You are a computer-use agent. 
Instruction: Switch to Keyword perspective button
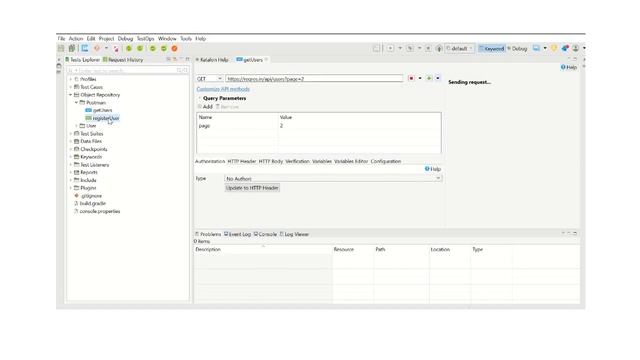click(x=491, y=49)
